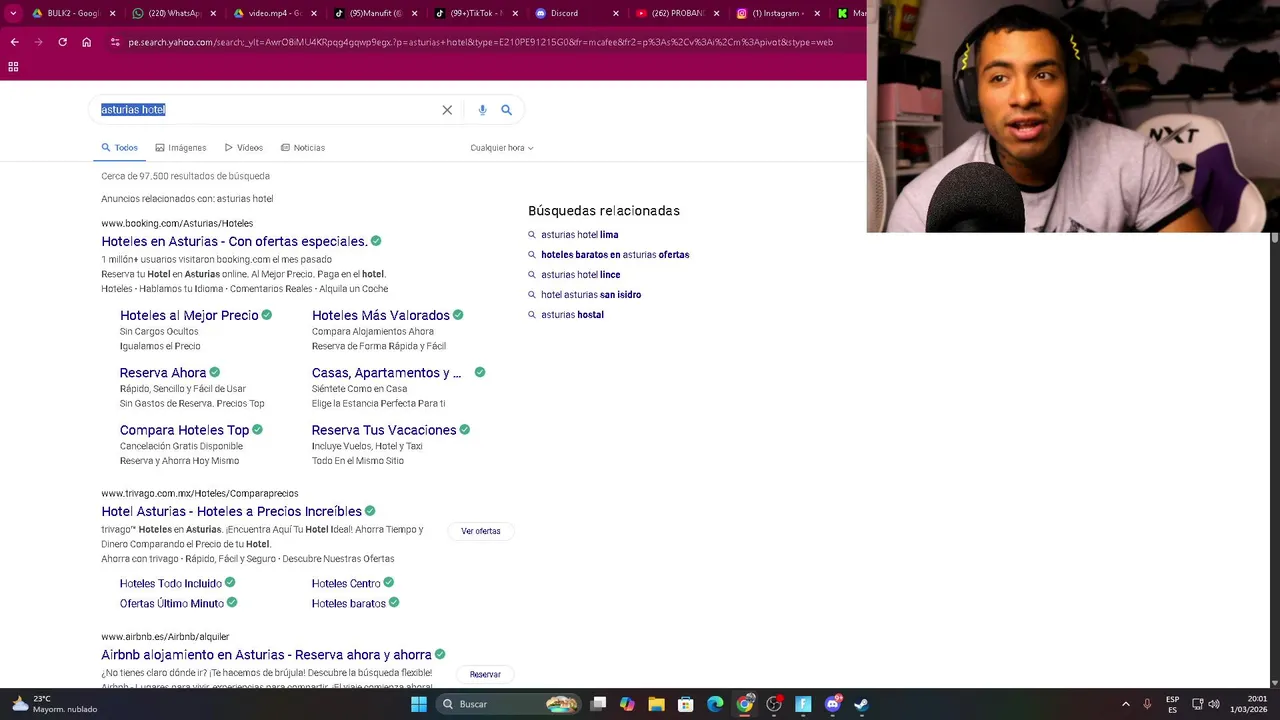1280x720 pixels.
Task: Click the www.booking.com/Asturias/Hoteles URL text
Action: tap(177, 223)
